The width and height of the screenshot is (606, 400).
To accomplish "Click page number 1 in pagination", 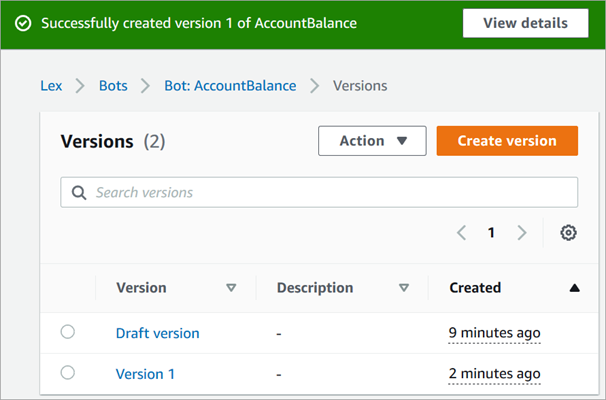I will (x=491, y=233).
